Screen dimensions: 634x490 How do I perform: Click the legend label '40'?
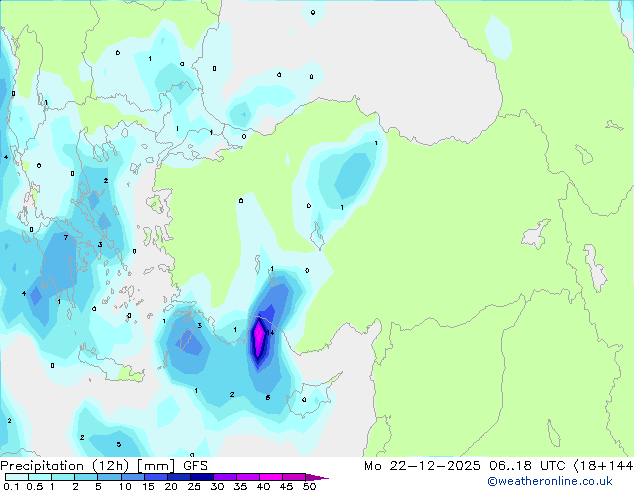coord(263,486)
